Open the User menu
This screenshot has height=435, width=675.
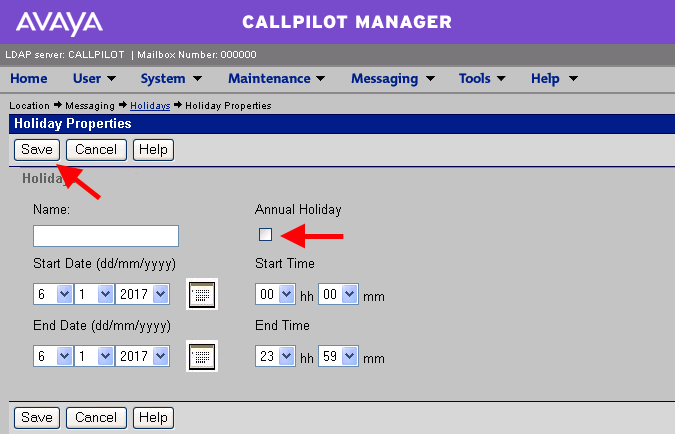tap(94, 78)
